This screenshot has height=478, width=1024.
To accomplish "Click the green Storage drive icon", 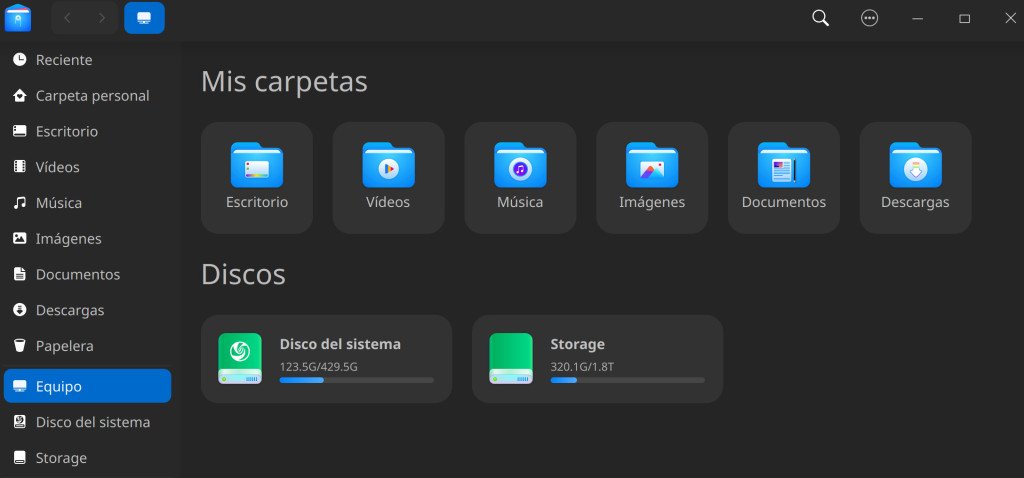I will [x=511, y=358].
